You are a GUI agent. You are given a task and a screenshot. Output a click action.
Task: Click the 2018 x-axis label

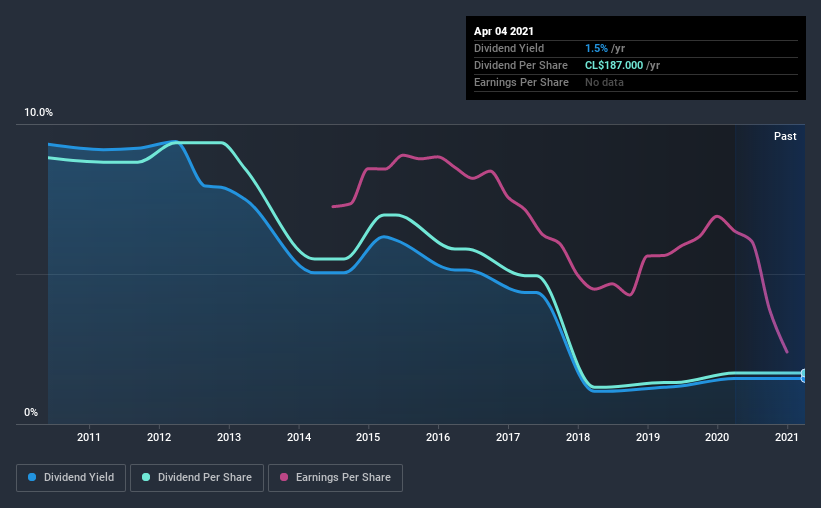point(578,437)
